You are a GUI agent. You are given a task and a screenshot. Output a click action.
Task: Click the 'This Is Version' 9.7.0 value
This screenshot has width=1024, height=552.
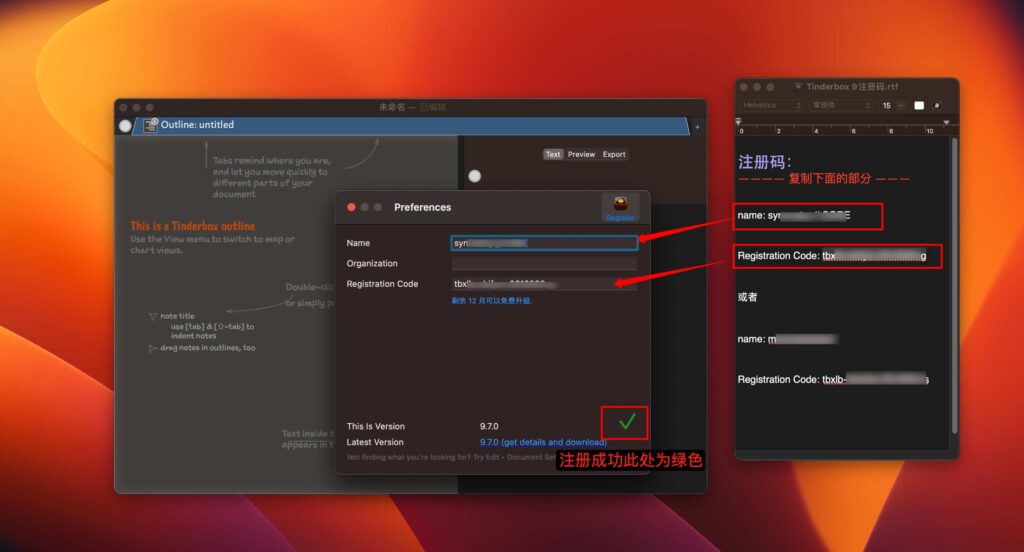click(x=489, y=426)
